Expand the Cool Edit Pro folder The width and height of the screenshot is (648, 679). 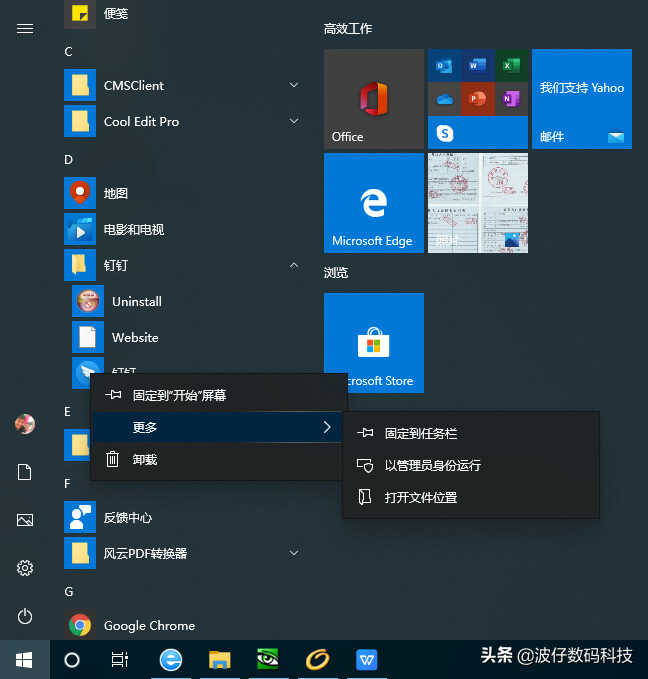pos(294,121)
